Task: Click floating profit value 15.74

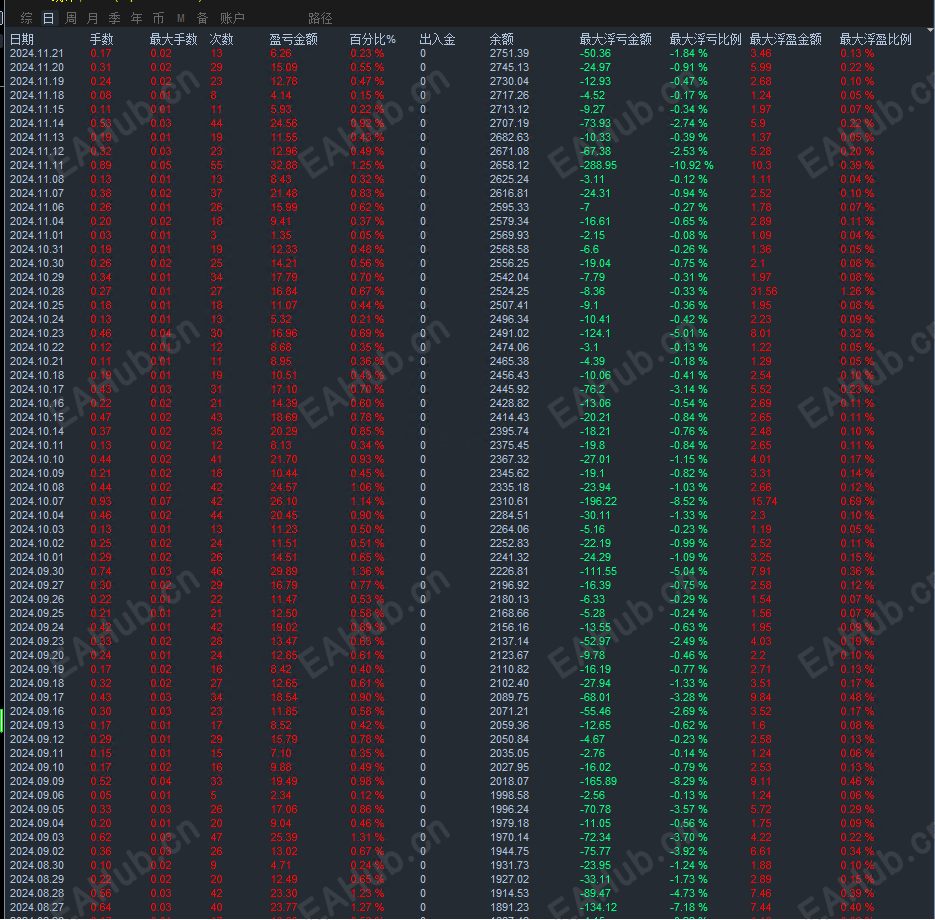Action: (x=764, y=501)
